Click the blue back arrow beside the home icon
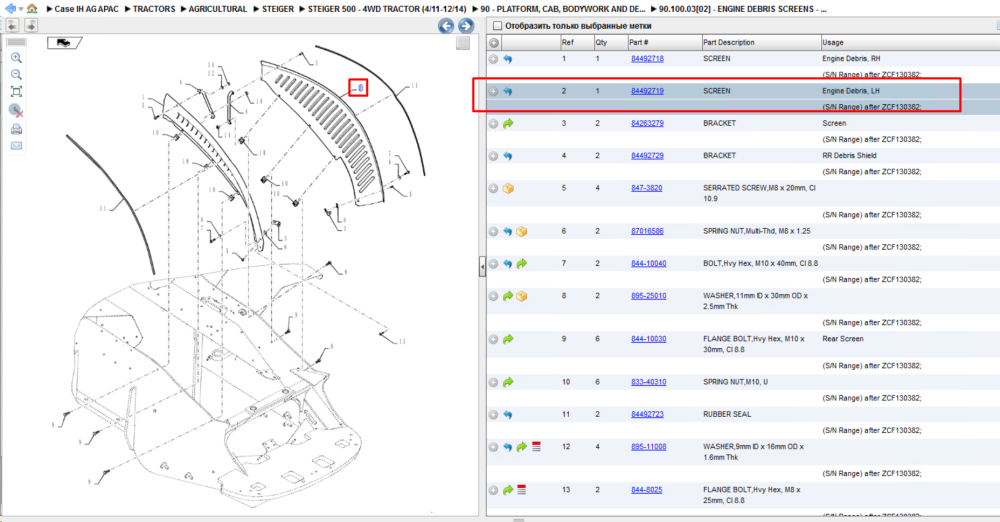The height and width of the screenshot is (522, 1000). pos(10,8)
